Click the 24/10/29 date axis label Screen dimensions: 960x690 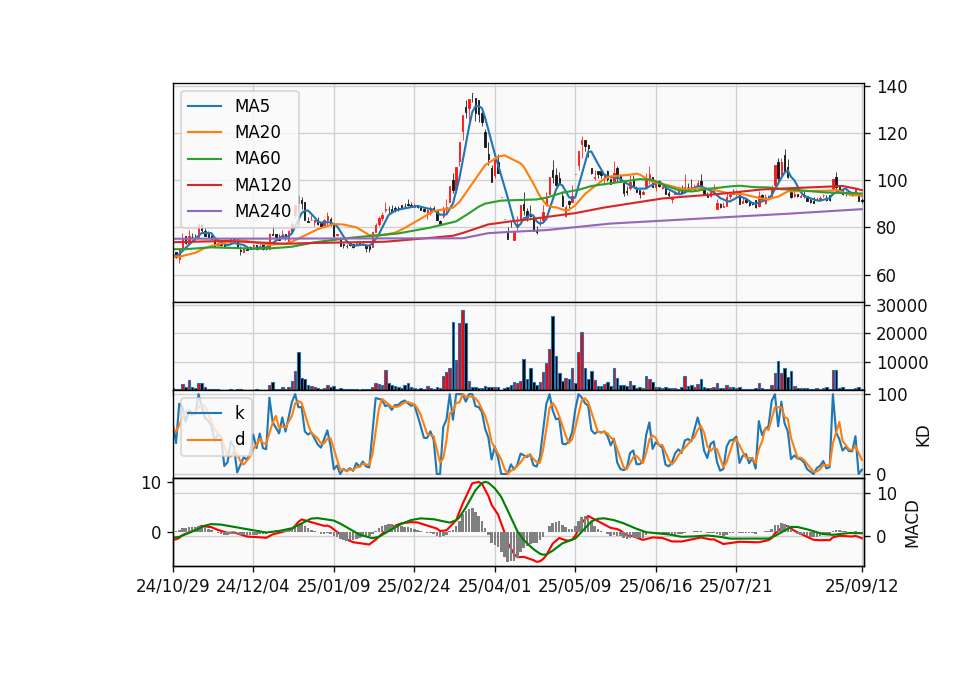point(173,586)
